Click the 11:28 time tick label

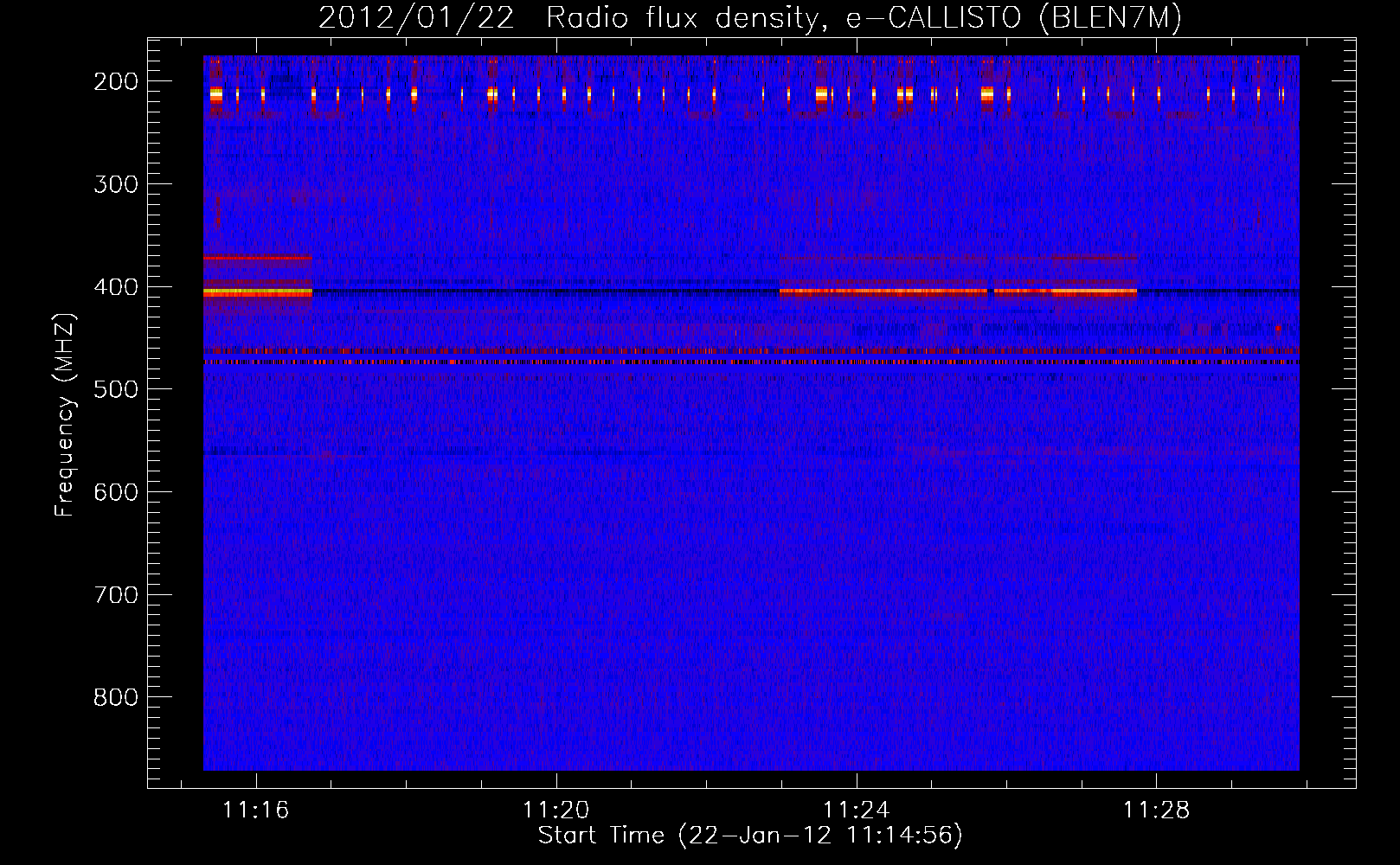1156,811
